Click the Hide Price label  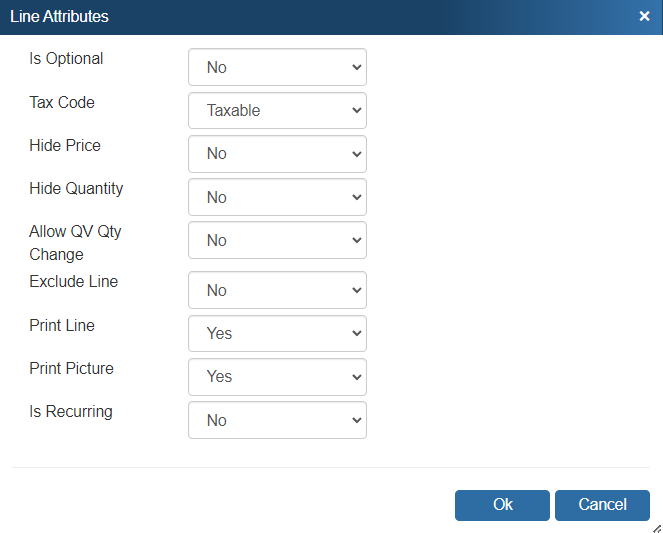pyautogui.click(x=65, y=145)
